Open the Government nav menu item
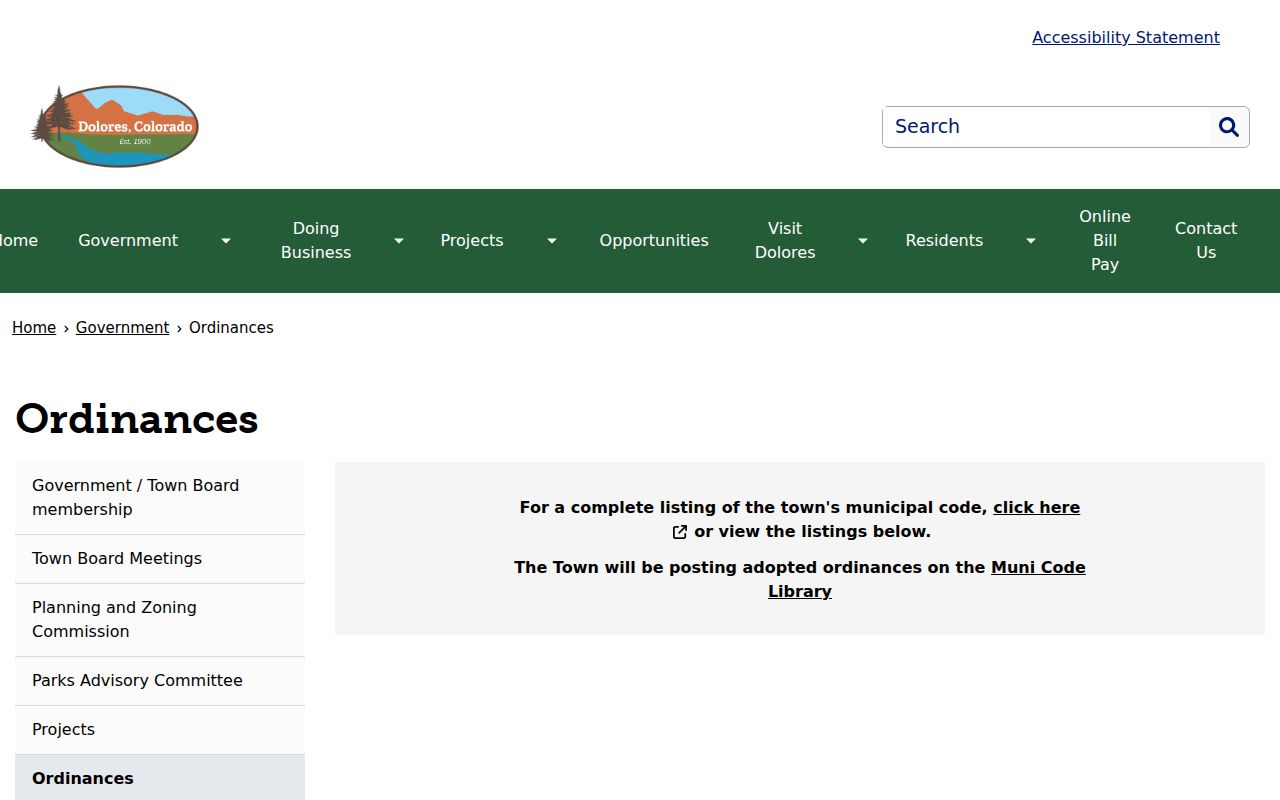 click(x=128, y=241)
